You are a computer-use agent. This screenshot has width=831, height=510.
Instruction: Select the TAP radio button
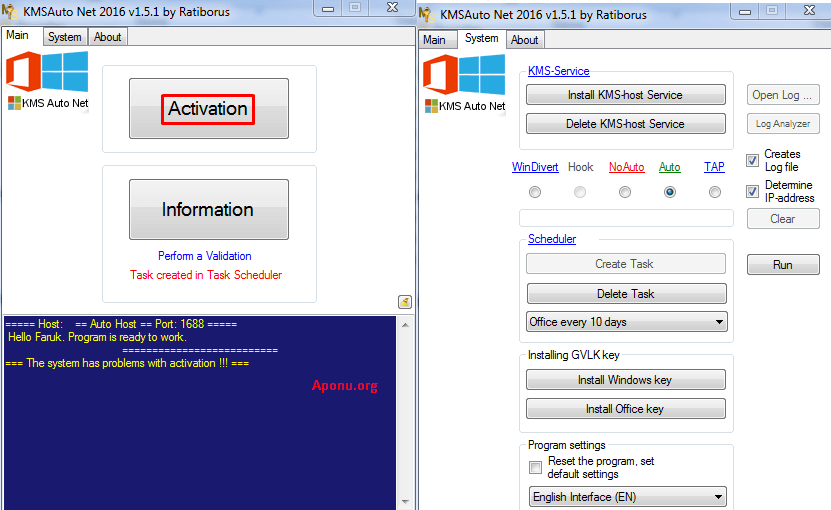click(x=715, y=192)
